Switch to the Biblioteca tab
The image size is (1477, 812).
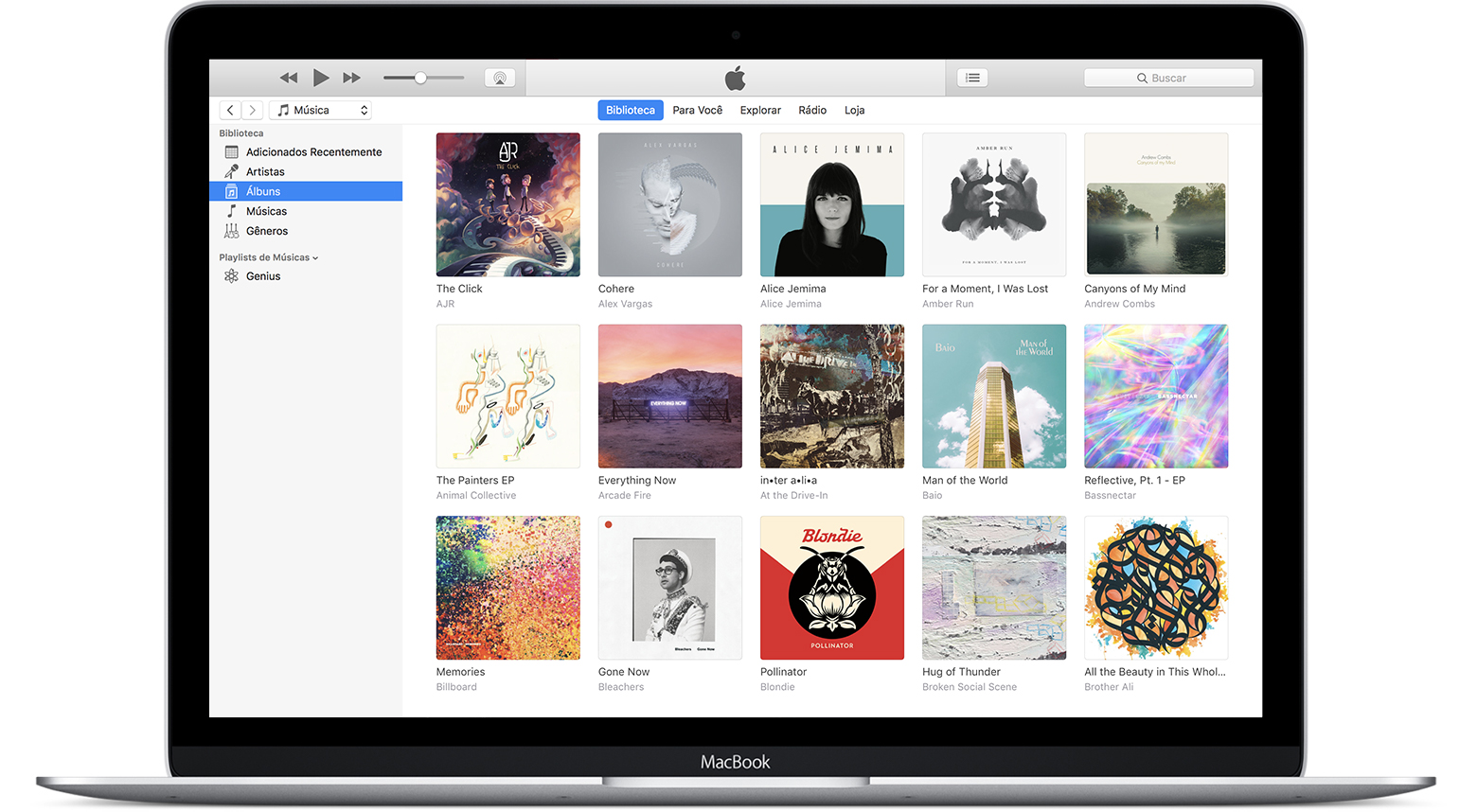[631, 111]
